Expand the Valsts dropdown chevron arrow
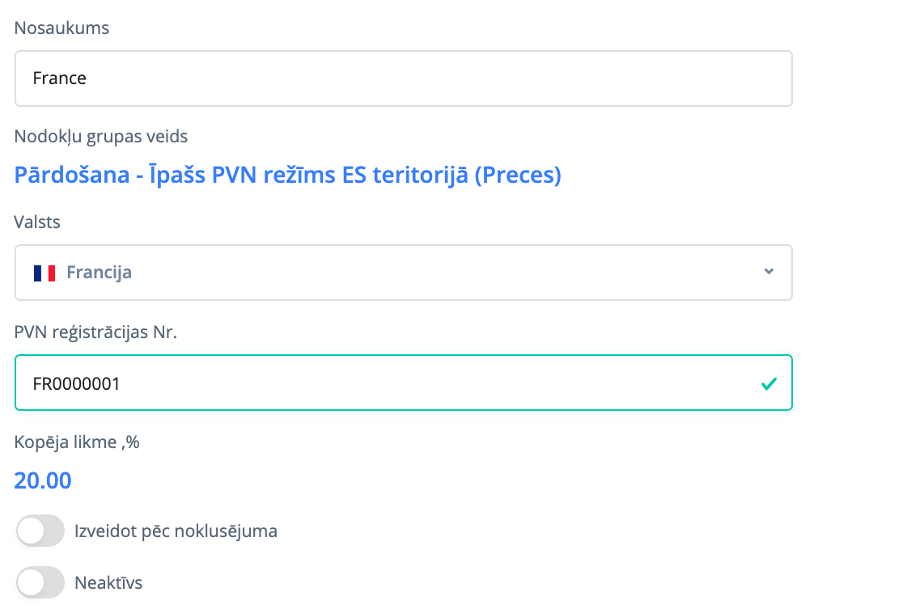 (x=768, y=272)
